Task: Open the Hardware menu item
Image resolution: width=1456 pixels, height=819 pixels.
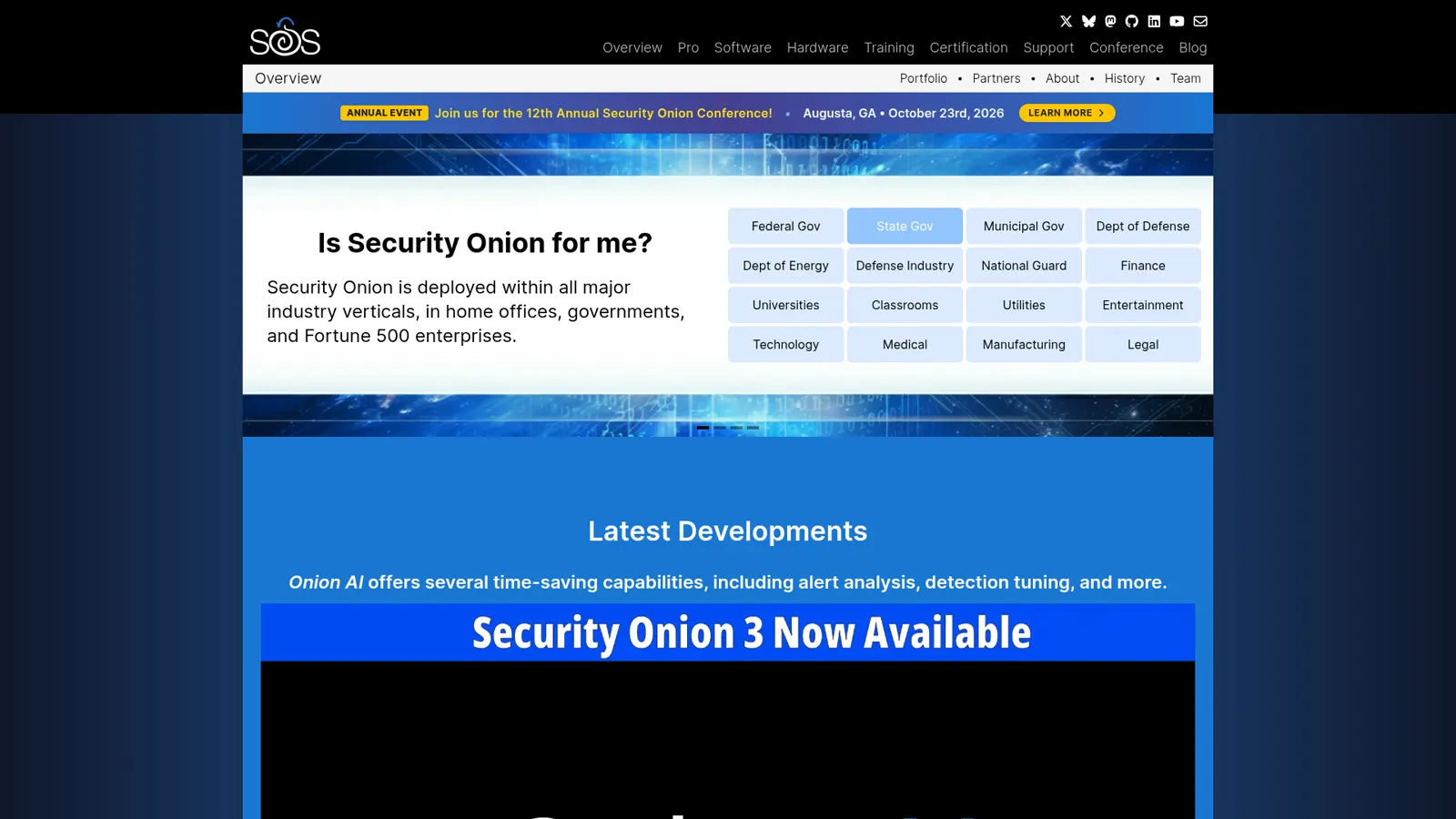Action: pyautogui.click(x=817, y=47)
